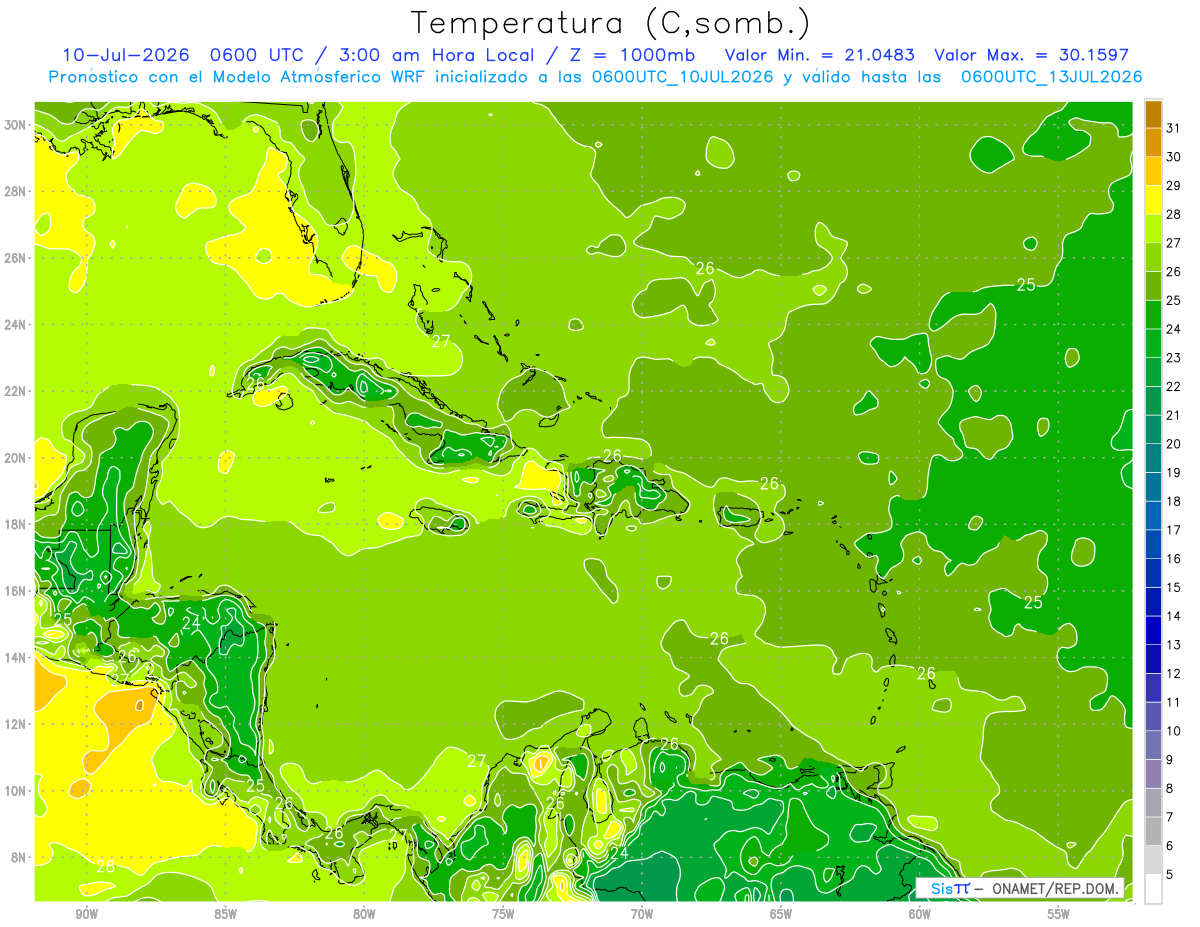This screenshot has width=1200, height=927.
Task: Click the '28N' latitude axis label
Action: [x=17, y=191]
